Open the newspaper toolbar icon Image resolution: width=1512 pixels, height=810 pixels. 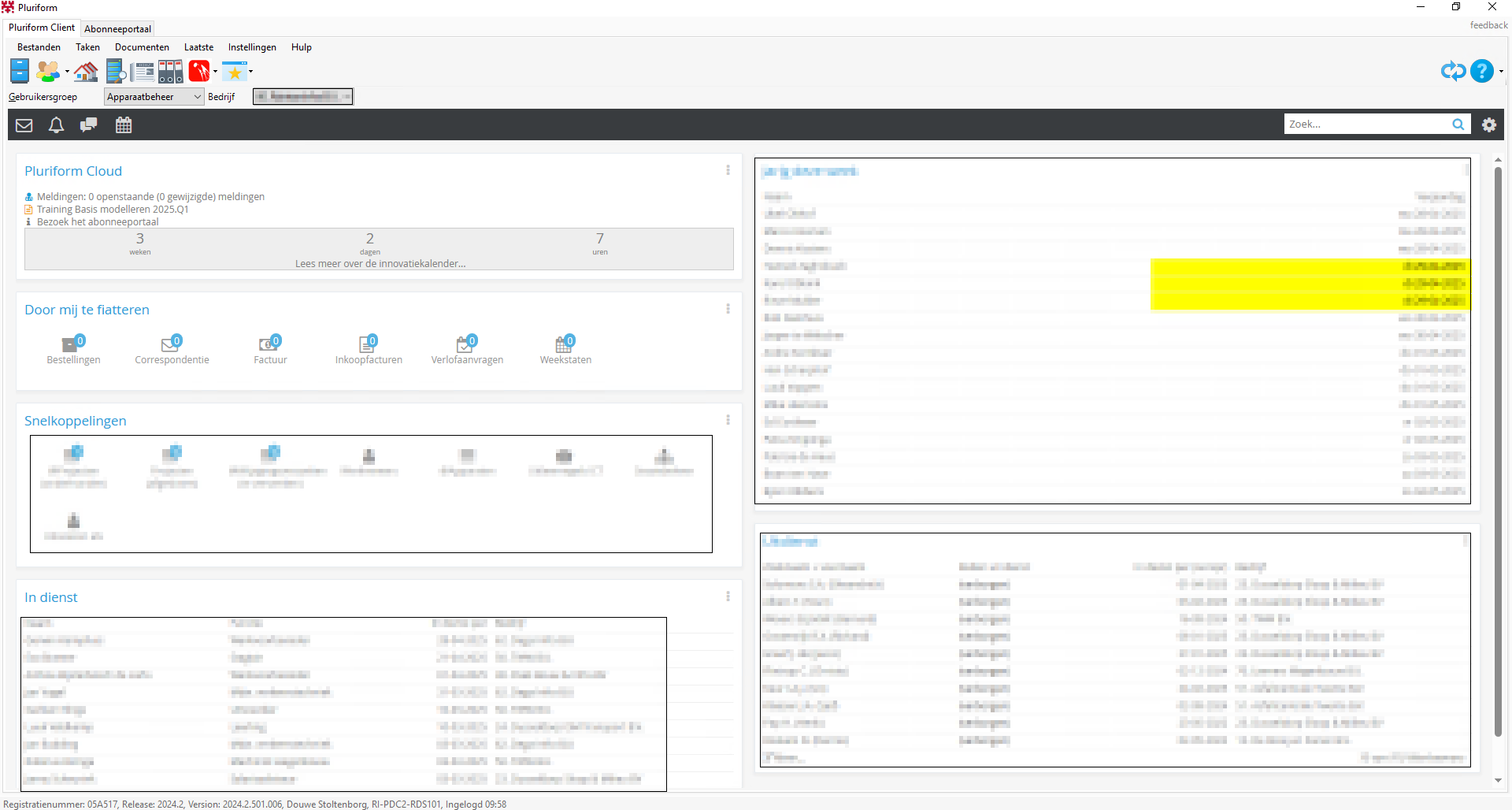143,72
